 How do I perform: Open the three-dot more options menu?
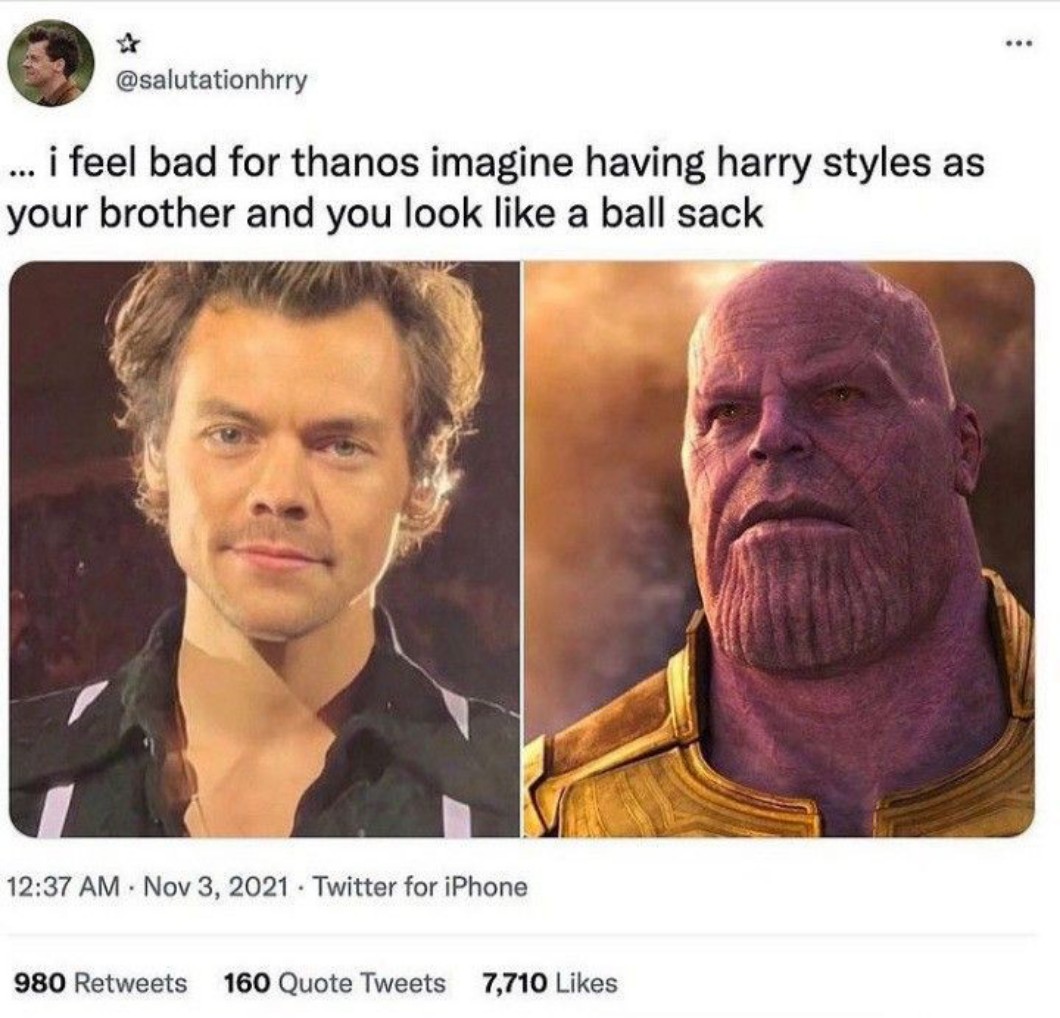point(1020,47)
